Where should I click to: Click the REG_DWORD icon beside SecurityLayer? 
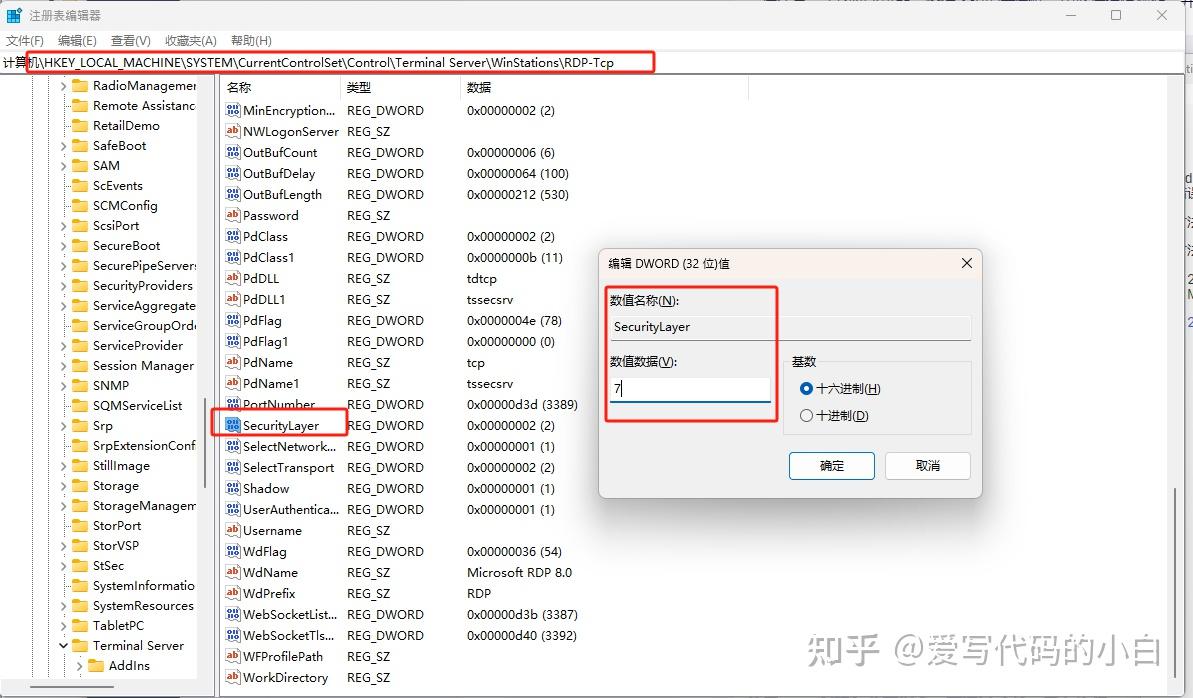coord(231,425)
